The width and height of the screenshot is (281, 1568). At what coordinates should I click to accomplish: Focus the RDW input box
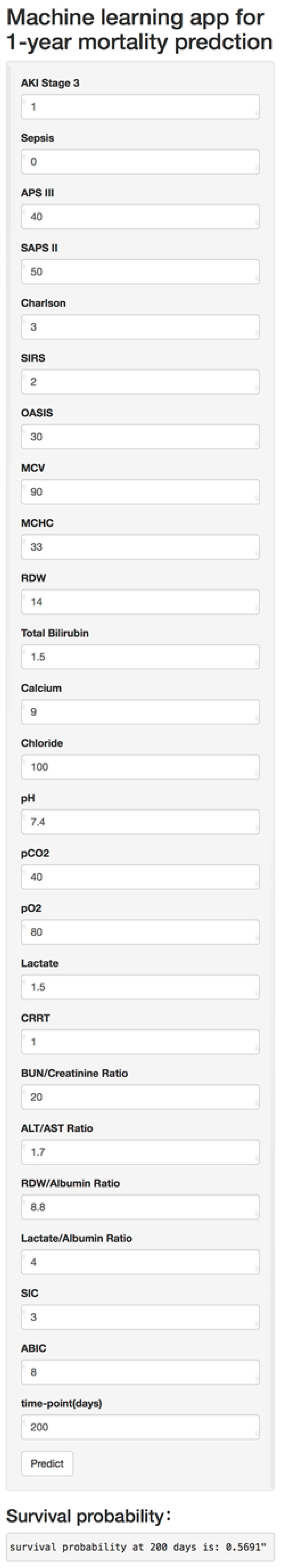(x=140, y=602)
